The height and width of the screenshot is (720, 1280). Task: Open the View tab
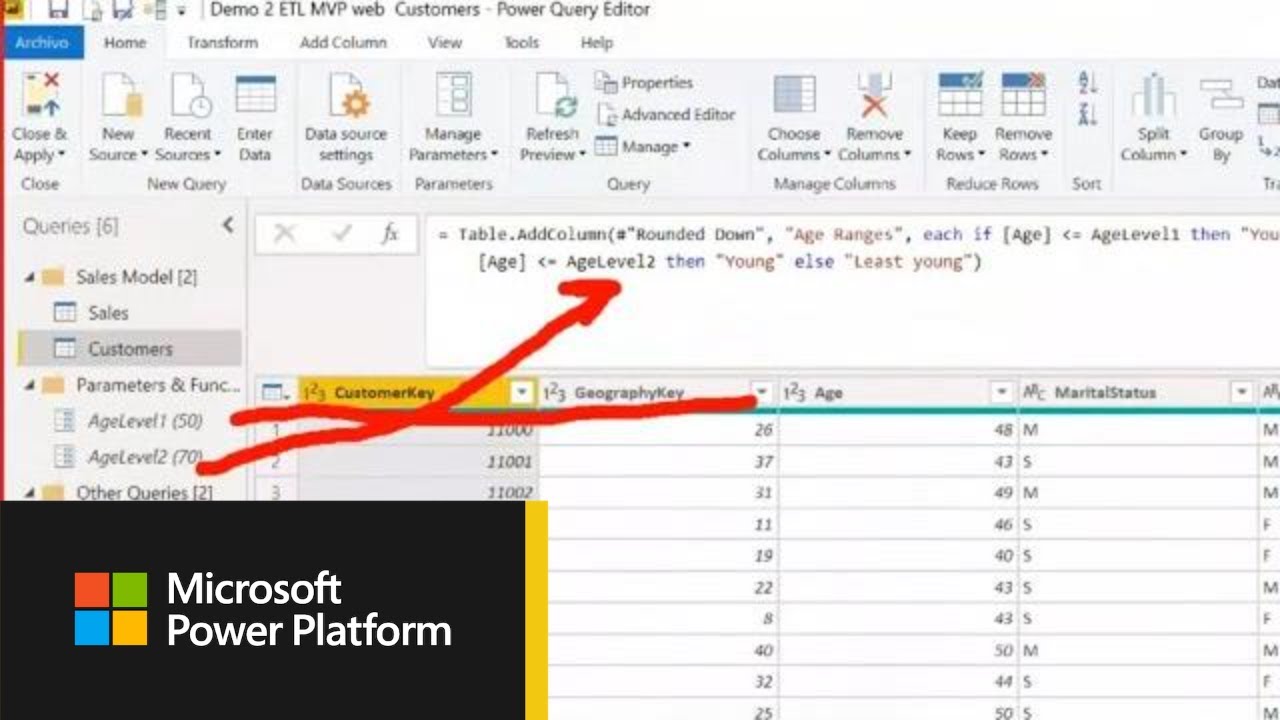tap(445, 43)
